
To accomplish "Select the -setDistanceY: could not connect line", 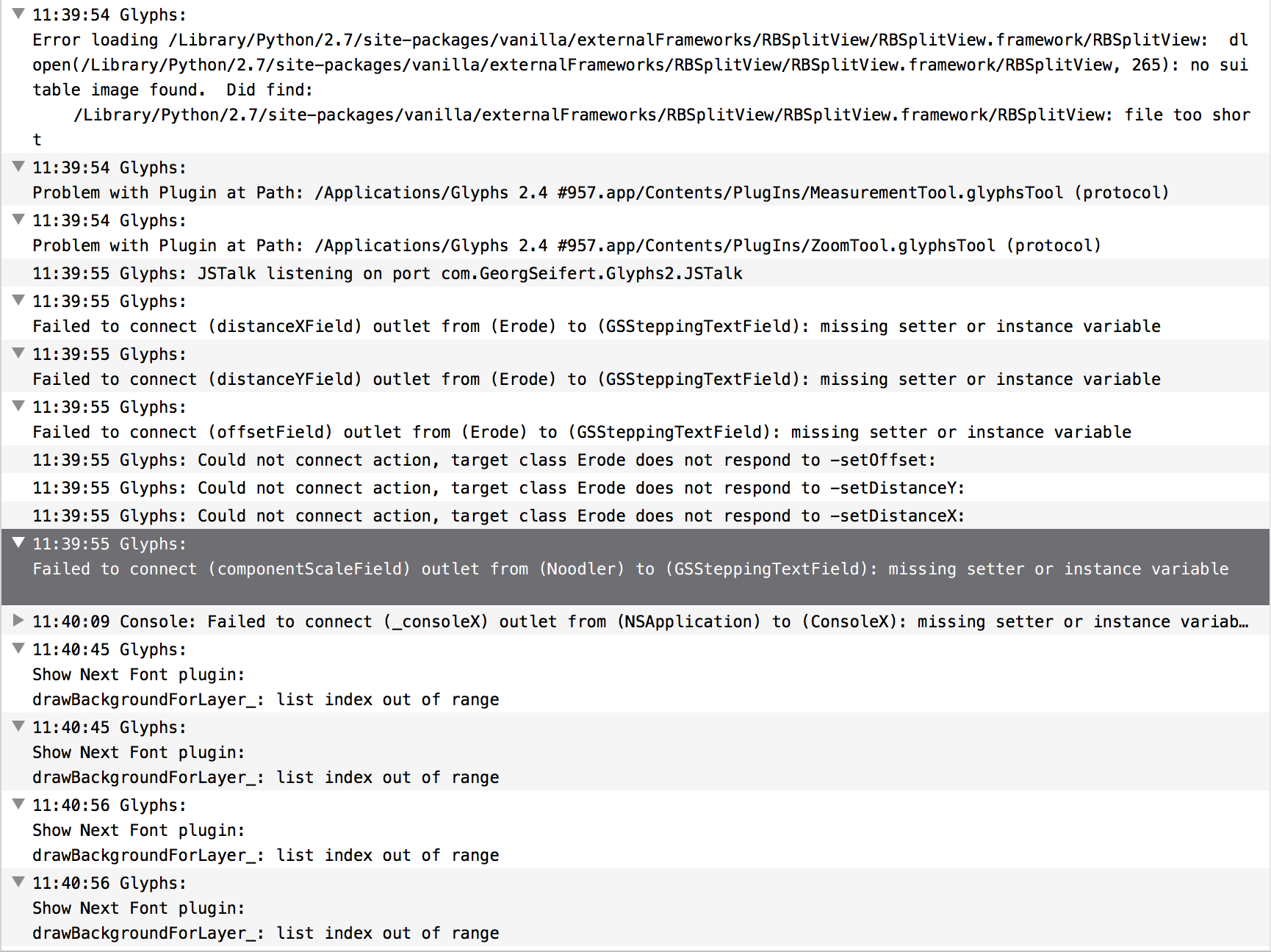I will point(498,488).
